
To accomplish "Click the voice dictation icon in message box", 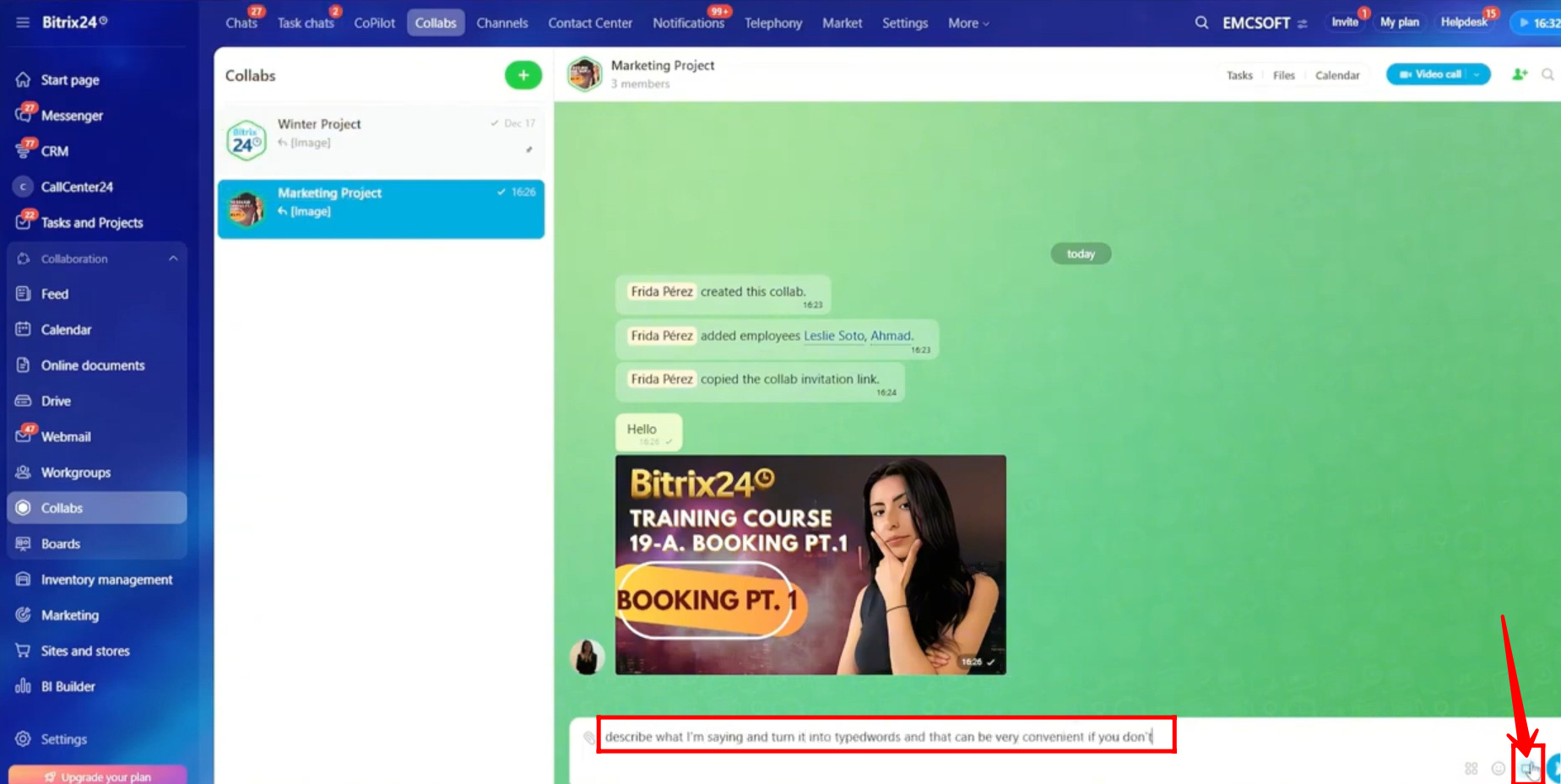I will 1526,768.
